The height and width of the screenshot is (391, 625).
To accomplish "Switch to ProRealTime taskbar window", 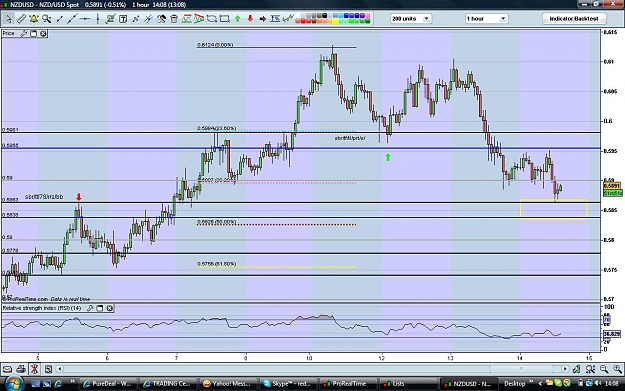I will 348,384.
